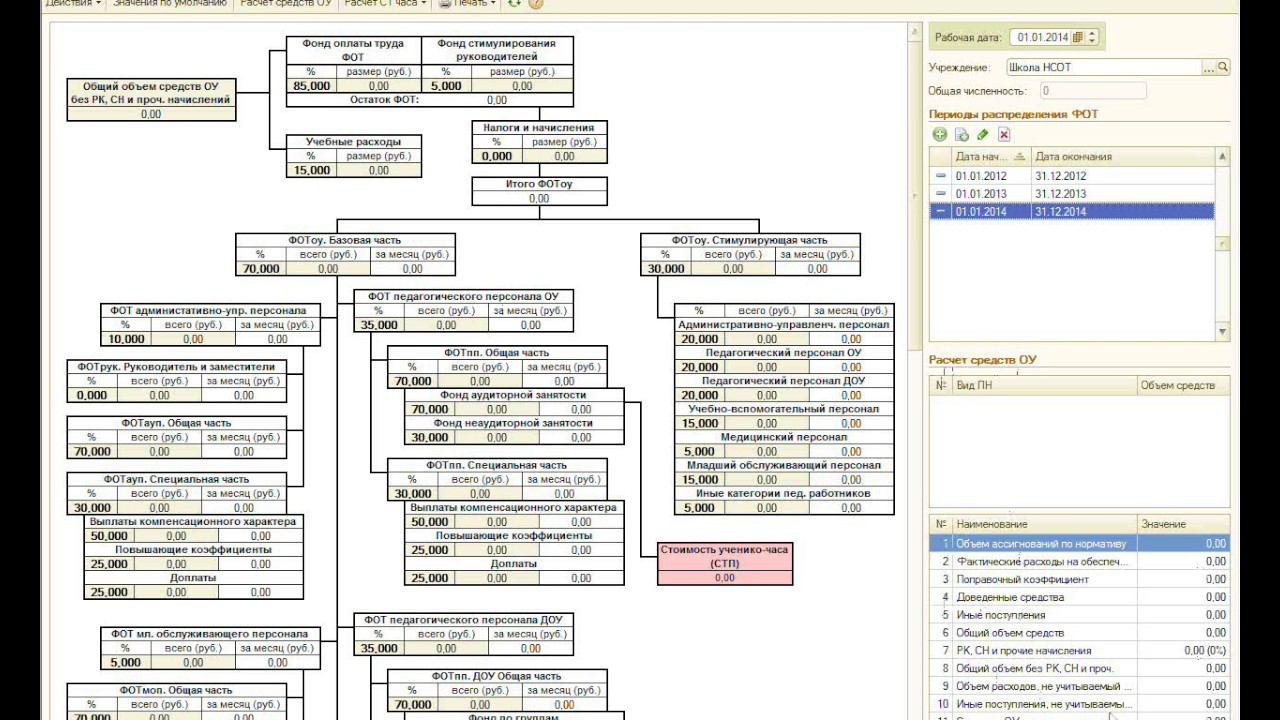Image resolution: width=1280 pixels, height=720 pixels.
Task: Open the calendar picker for Рабочая дата
Action: (x=1078, y=38)
